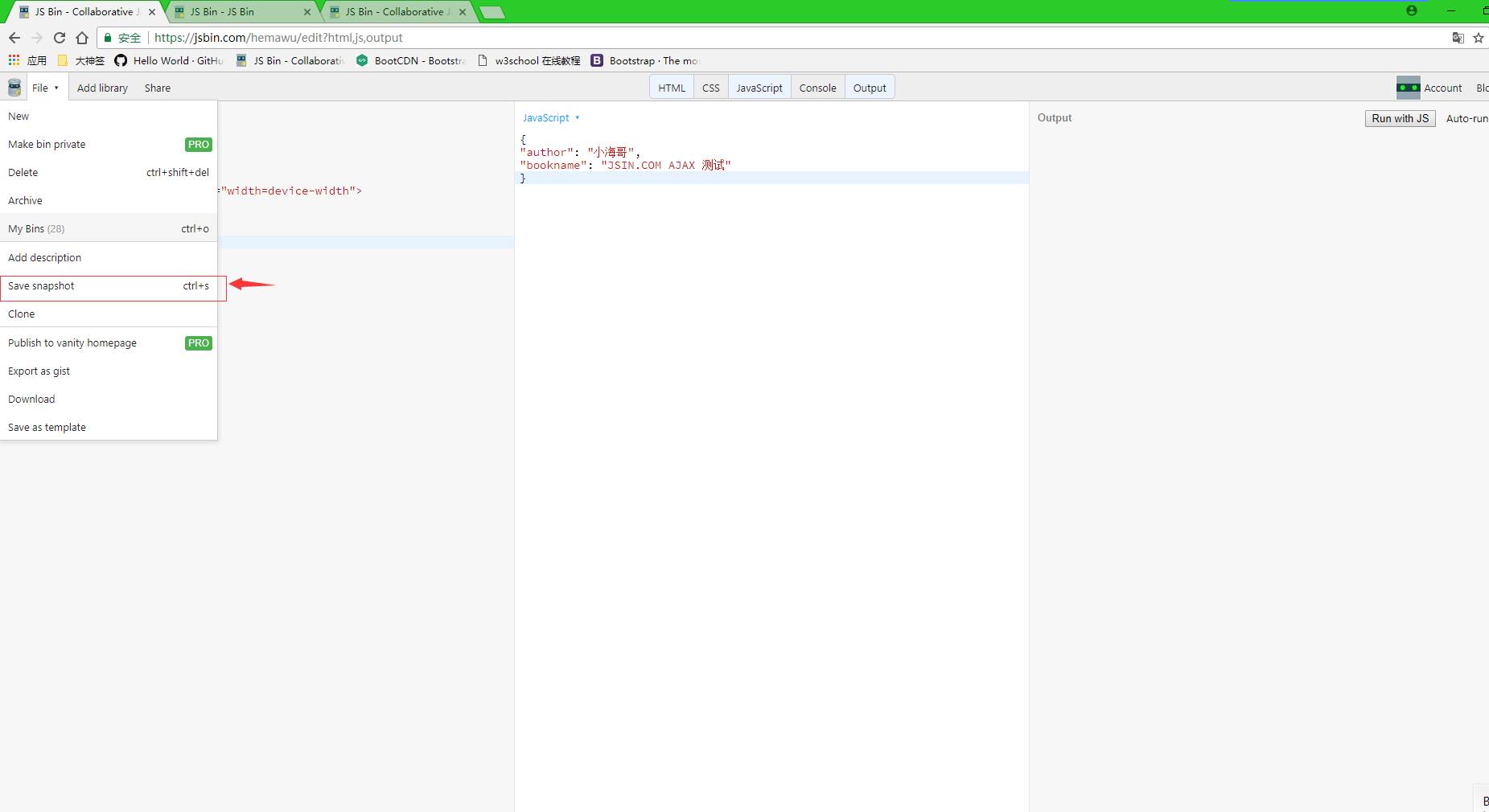1489x812 pixels.
Task: Click the Account avatar icon
Action: coord(1408,88)
